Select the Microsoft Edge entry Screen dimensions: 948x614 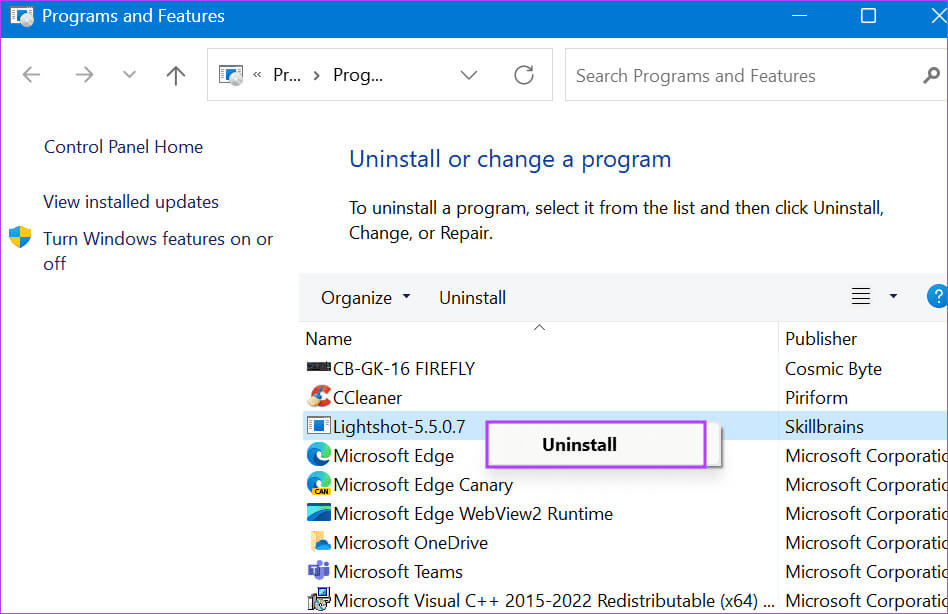[393, 456]
